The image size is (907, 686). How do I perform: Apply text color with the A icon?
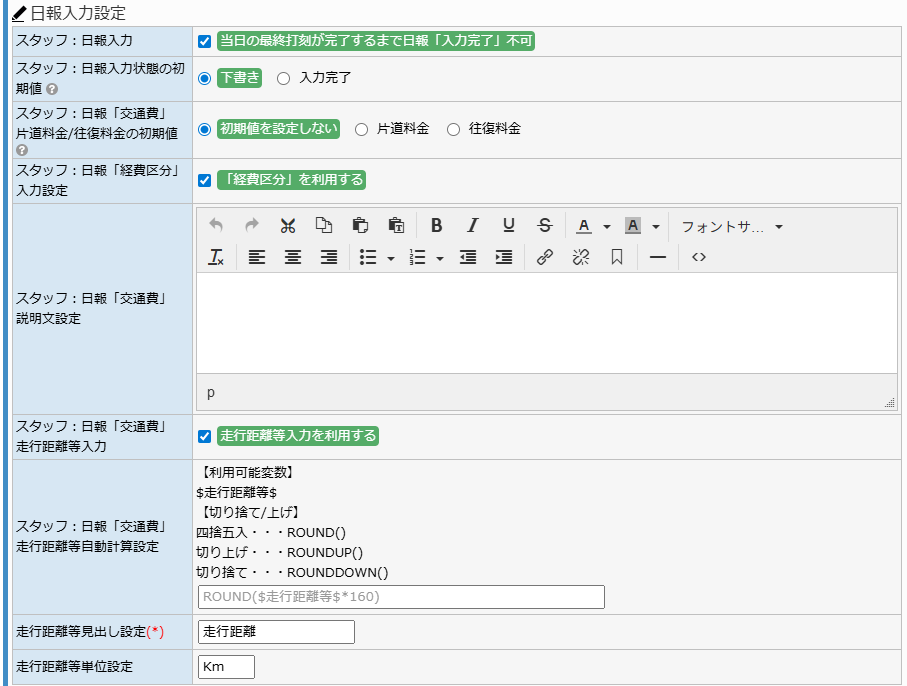(584, 226)
